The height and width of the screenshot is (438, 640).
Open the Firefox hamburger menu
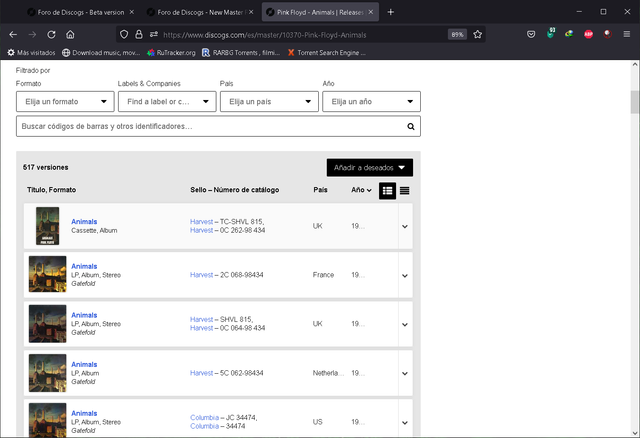point(627,34)
